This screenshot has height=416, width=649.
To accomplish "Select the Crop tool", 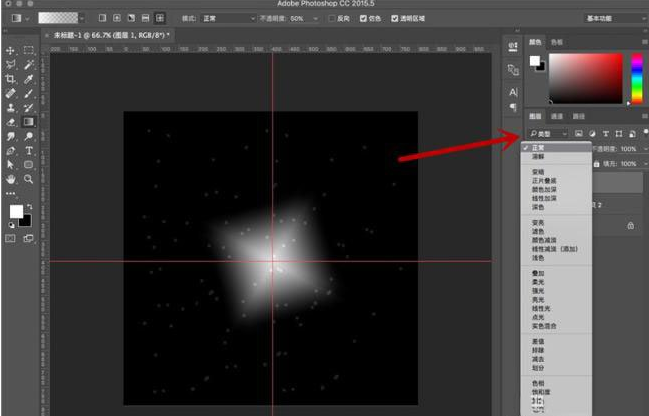I will coord(10,79).
